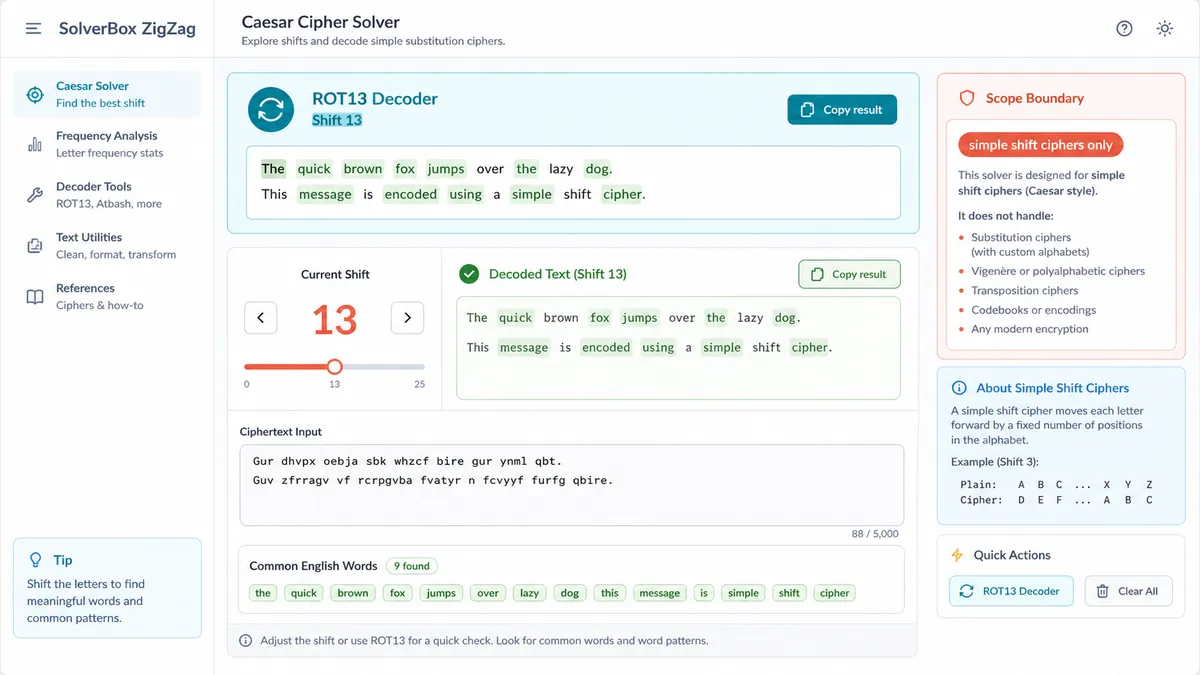The width and height of the screenshot is (1200, 675).
Task: Click the 'jumps' common word chip
Action: tap(441, 593)
